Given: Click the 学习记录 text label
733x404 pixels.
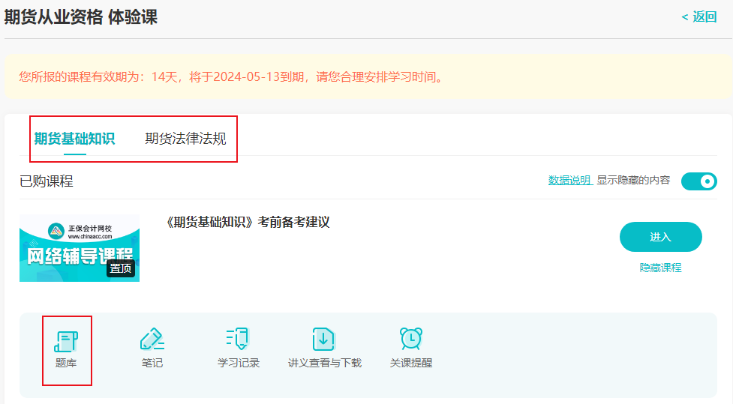Looking at the screenshot, I should point(238,363).
